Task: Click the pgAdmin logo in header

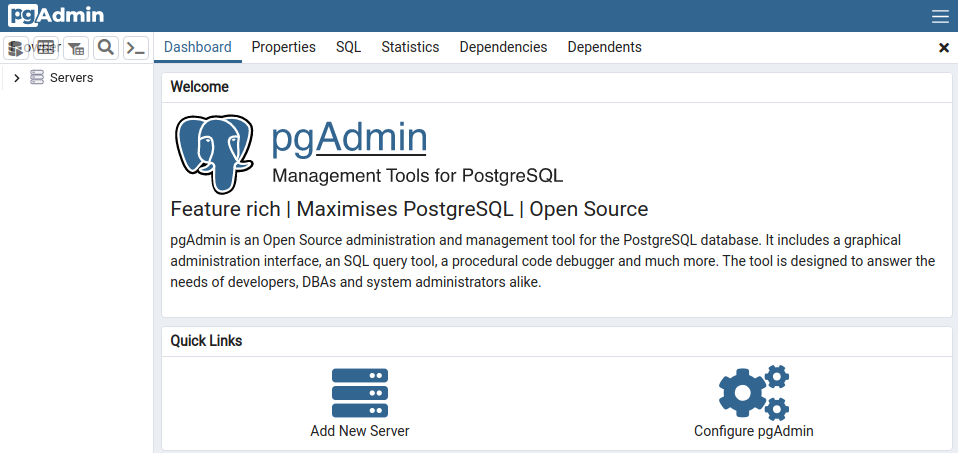Action: [x=56, y=16]
